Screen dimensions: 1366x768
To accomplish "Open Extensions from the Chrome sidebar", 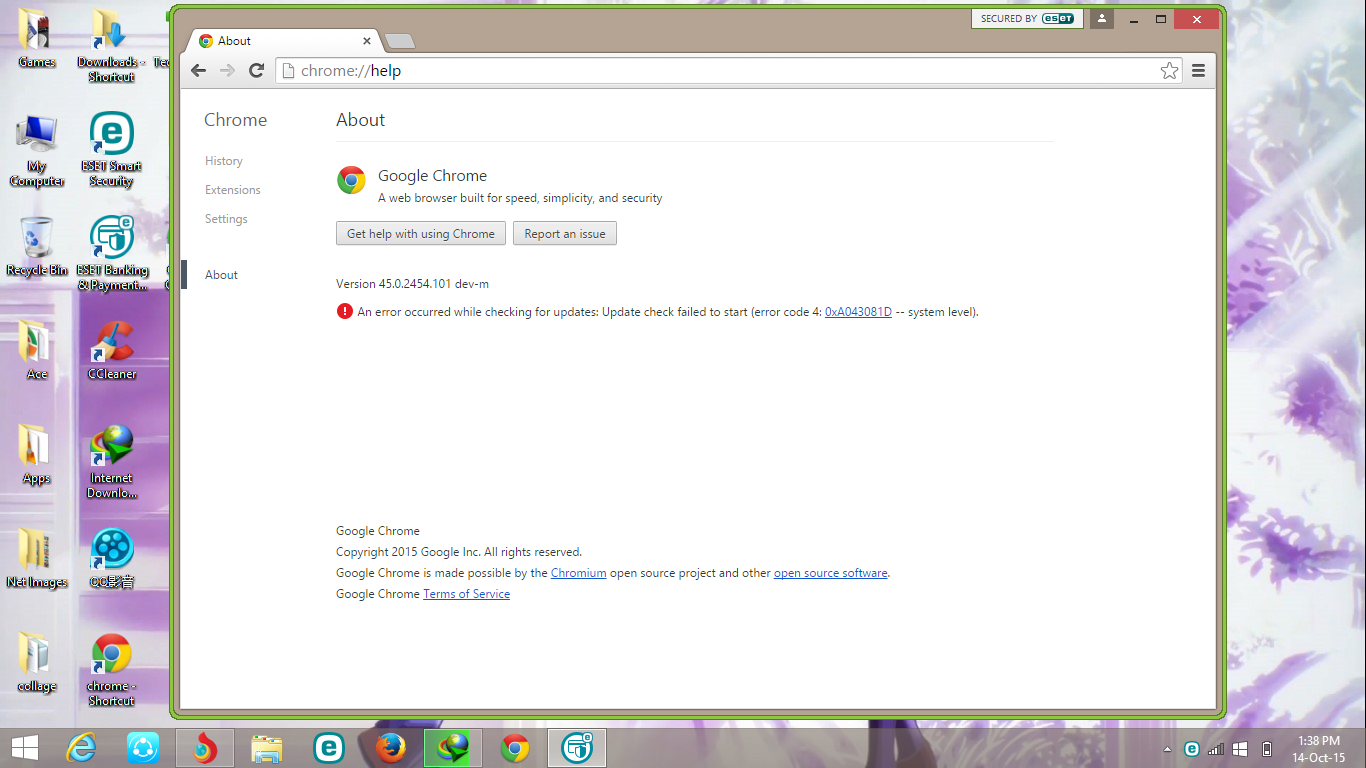I will [233, 190].
